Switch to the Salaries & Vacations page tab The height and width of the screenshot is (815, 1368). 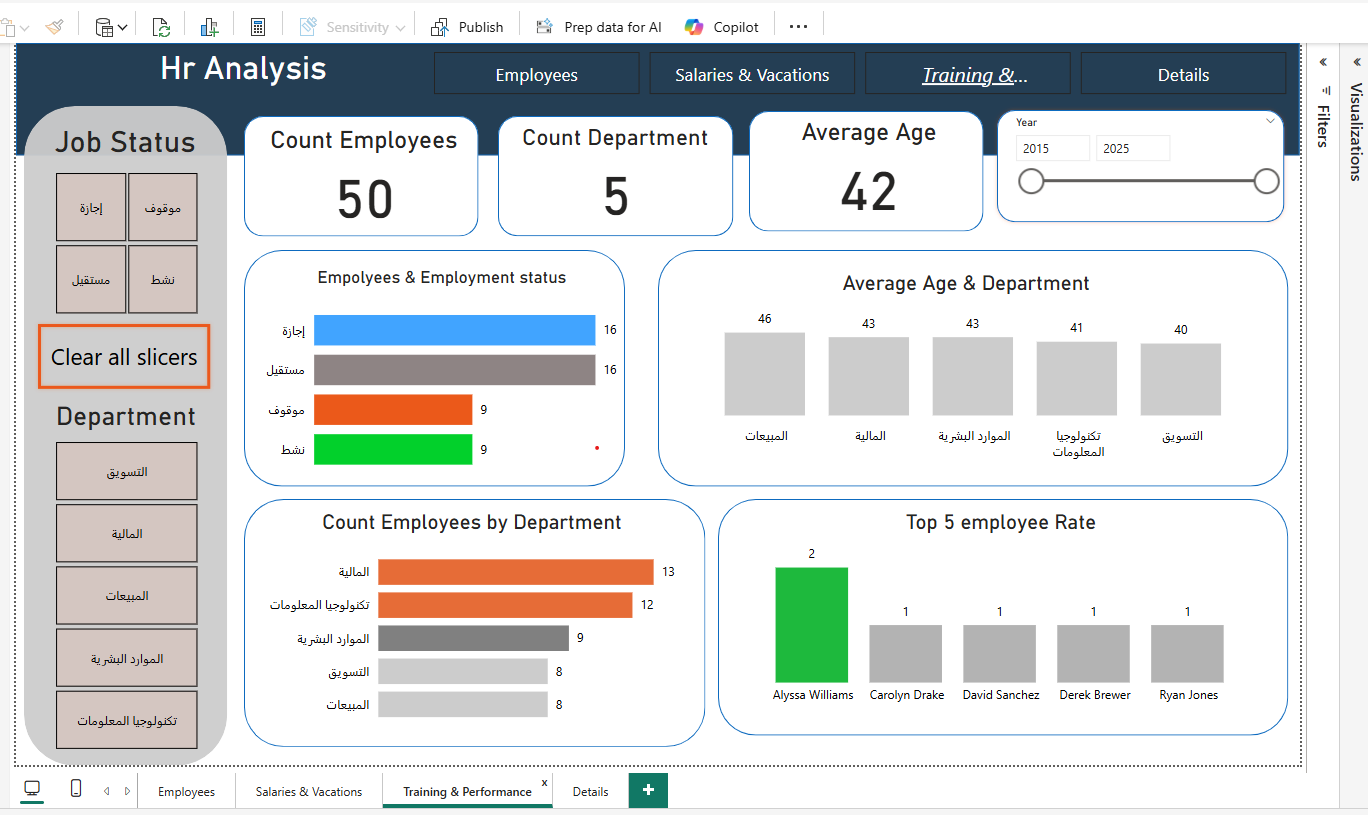(x=309, y=791)
